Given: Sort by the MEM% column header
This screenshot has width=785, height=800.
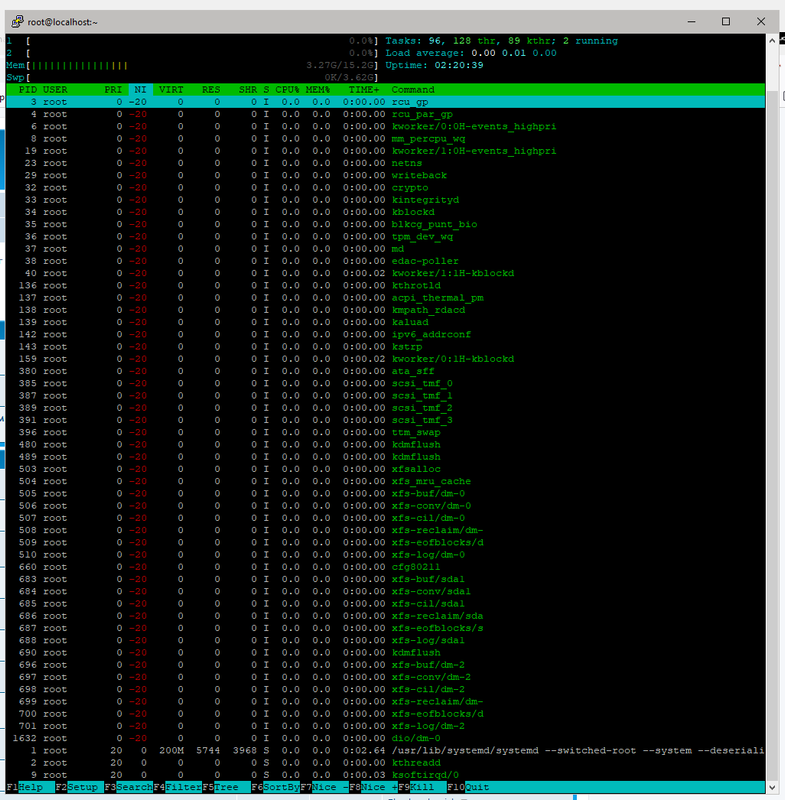Looking at the screenshot, I should [318, 90].
